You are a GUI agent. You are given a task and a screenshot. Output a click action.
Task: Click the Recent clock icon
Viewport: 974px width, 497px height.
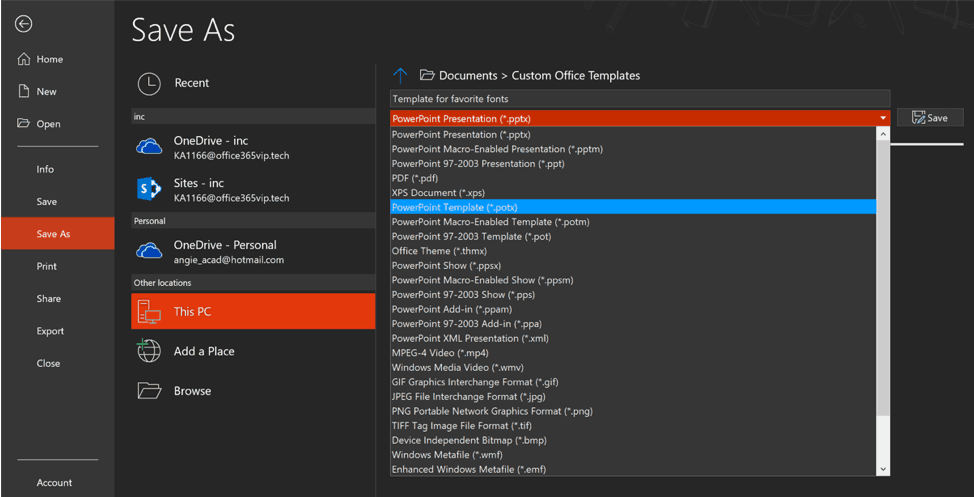tap(149, 83)
